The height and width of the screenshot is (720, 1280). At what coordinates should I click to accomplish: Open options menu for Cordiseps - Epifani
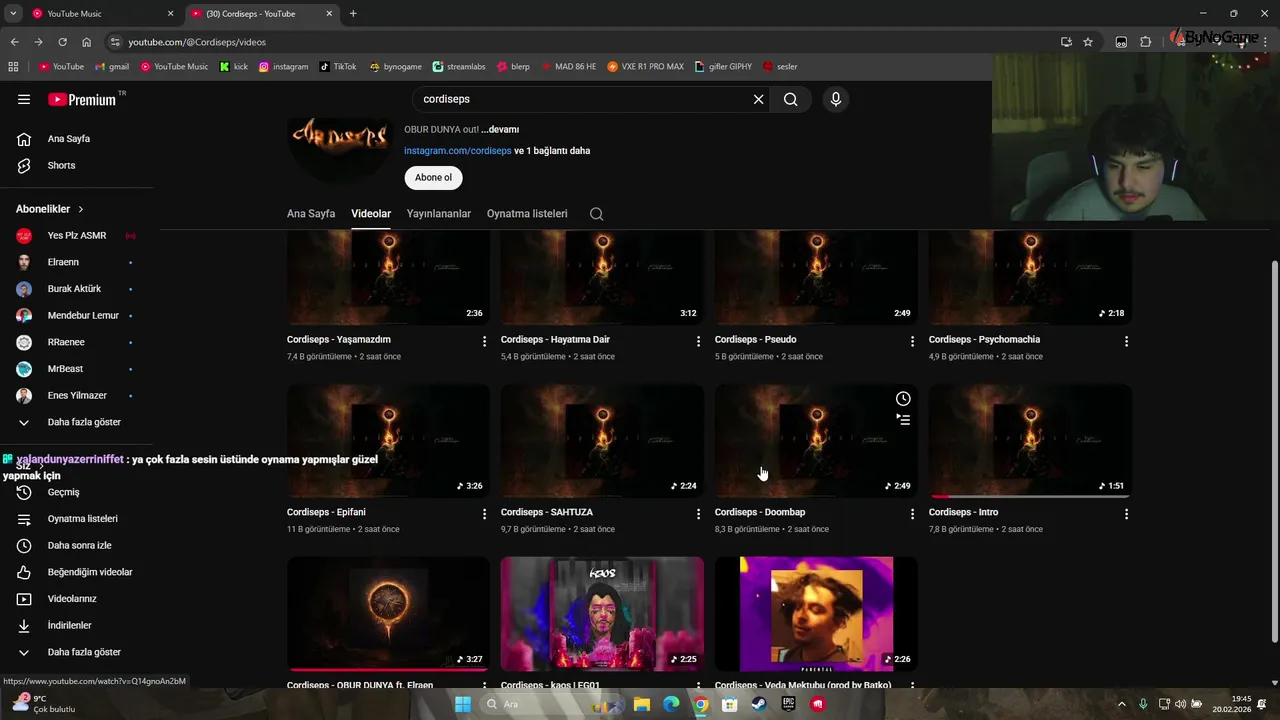[484, 514]
